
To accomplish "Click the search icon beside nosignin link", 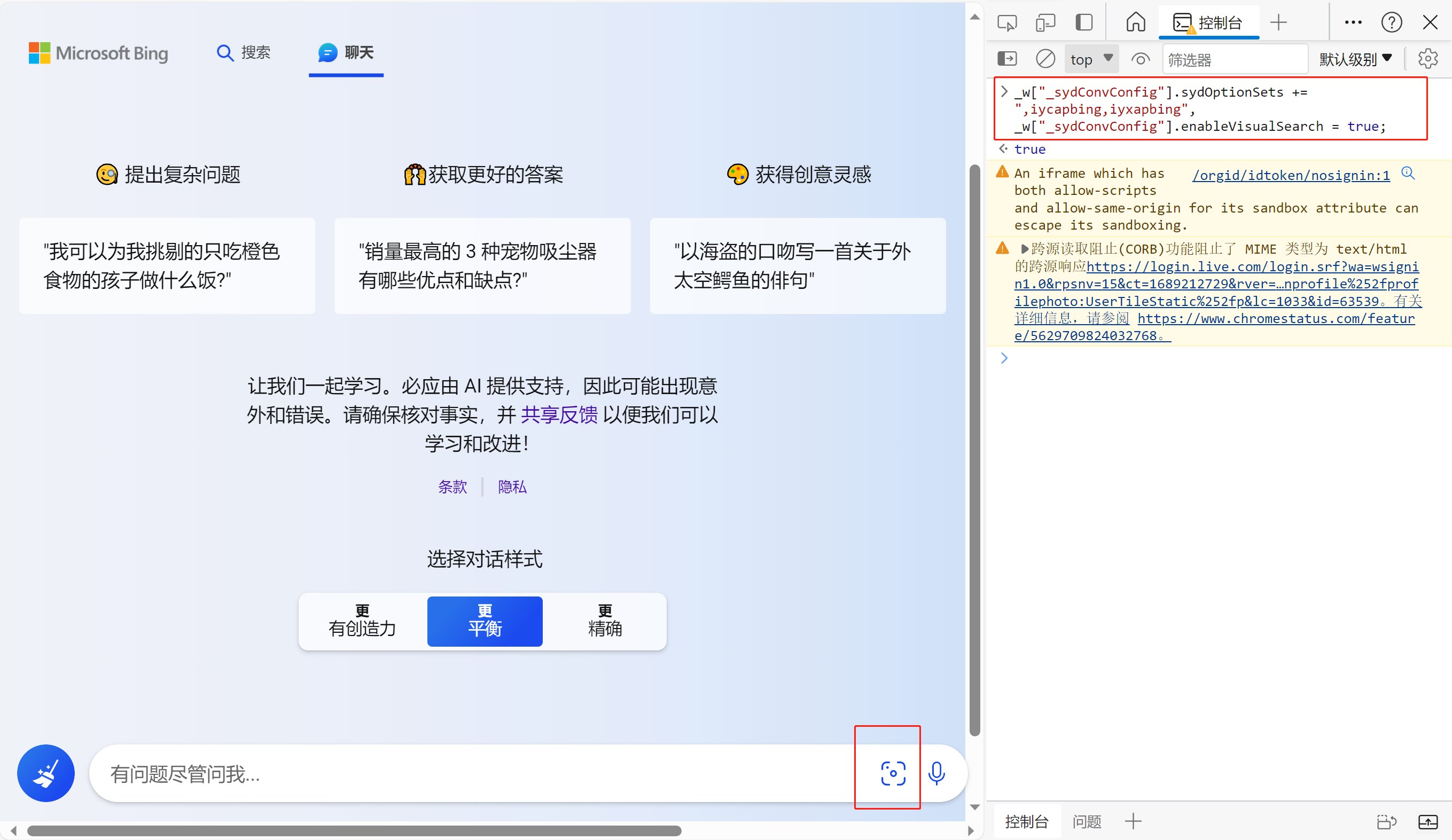I will (x=1408, y=173).
